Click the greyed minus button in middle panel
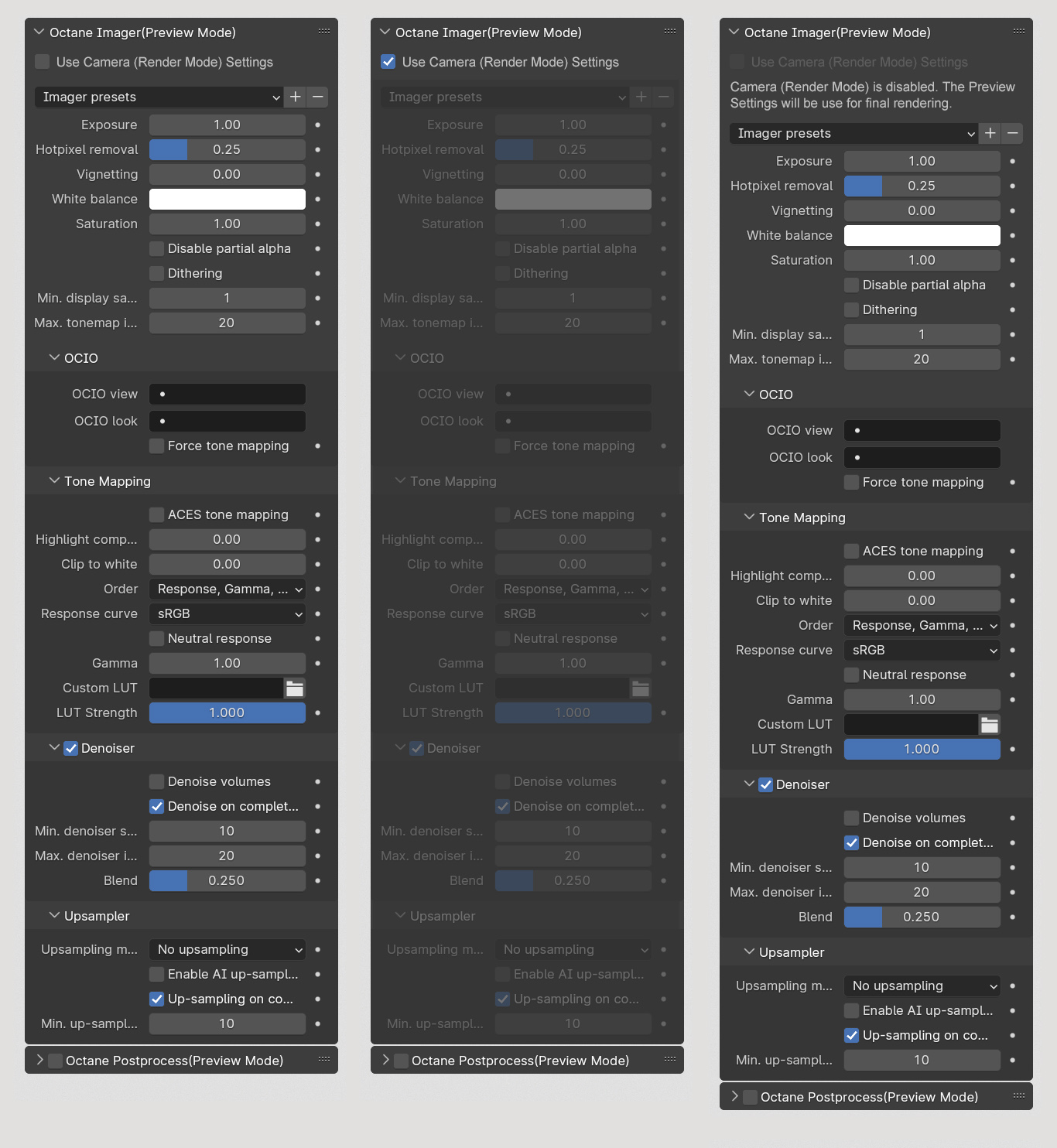1057x1148 pixels. [x=663, y=97]
